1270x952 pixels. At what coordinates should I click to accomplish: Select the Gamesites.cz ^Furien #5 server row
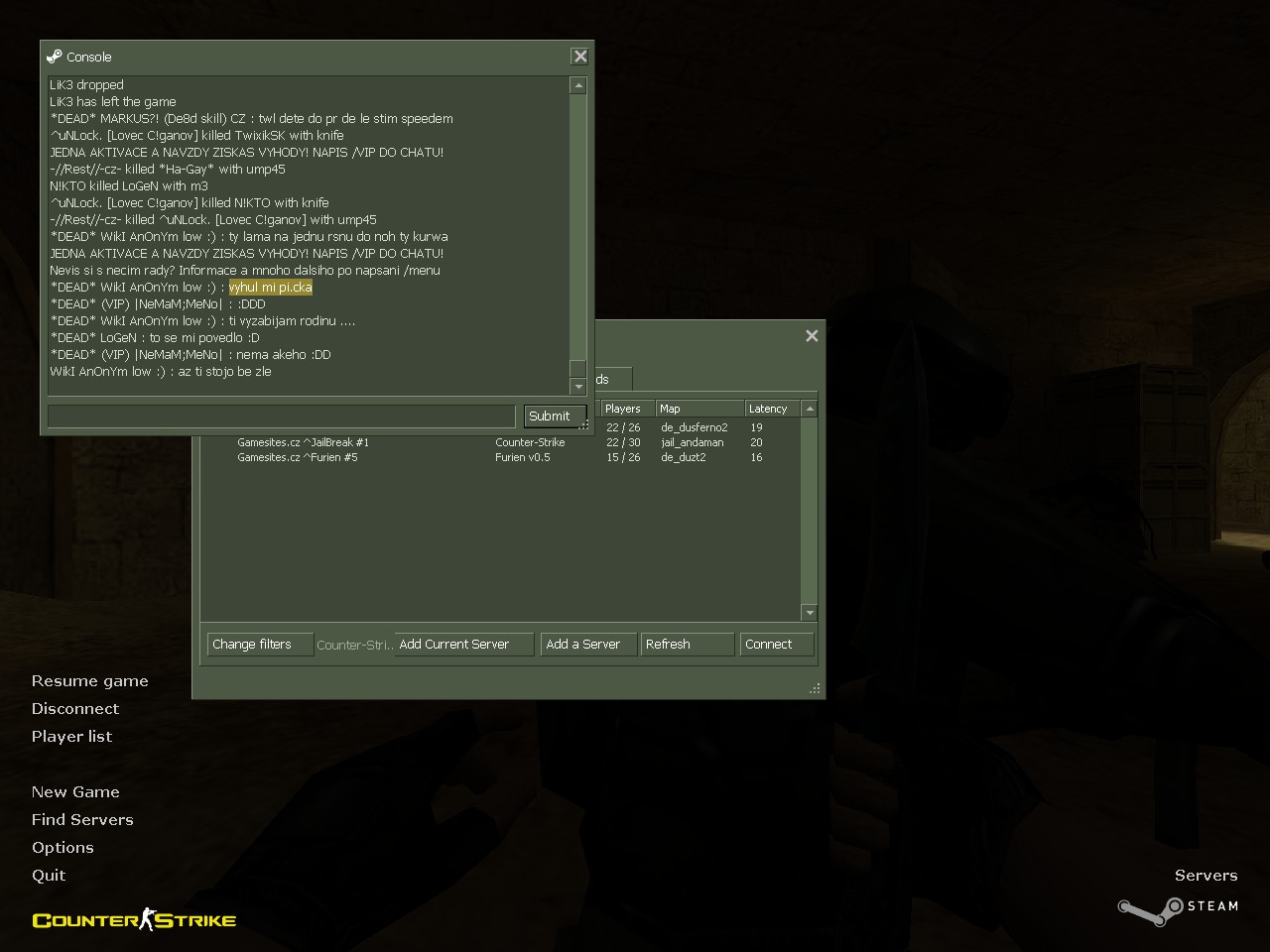(x=298, y=458)
